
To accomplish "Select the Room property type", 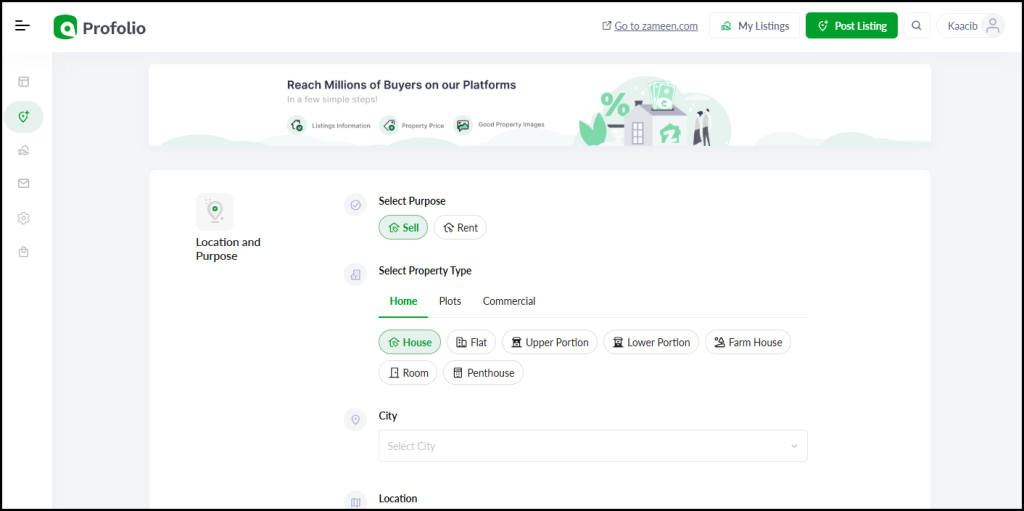I will click(408, 372).
